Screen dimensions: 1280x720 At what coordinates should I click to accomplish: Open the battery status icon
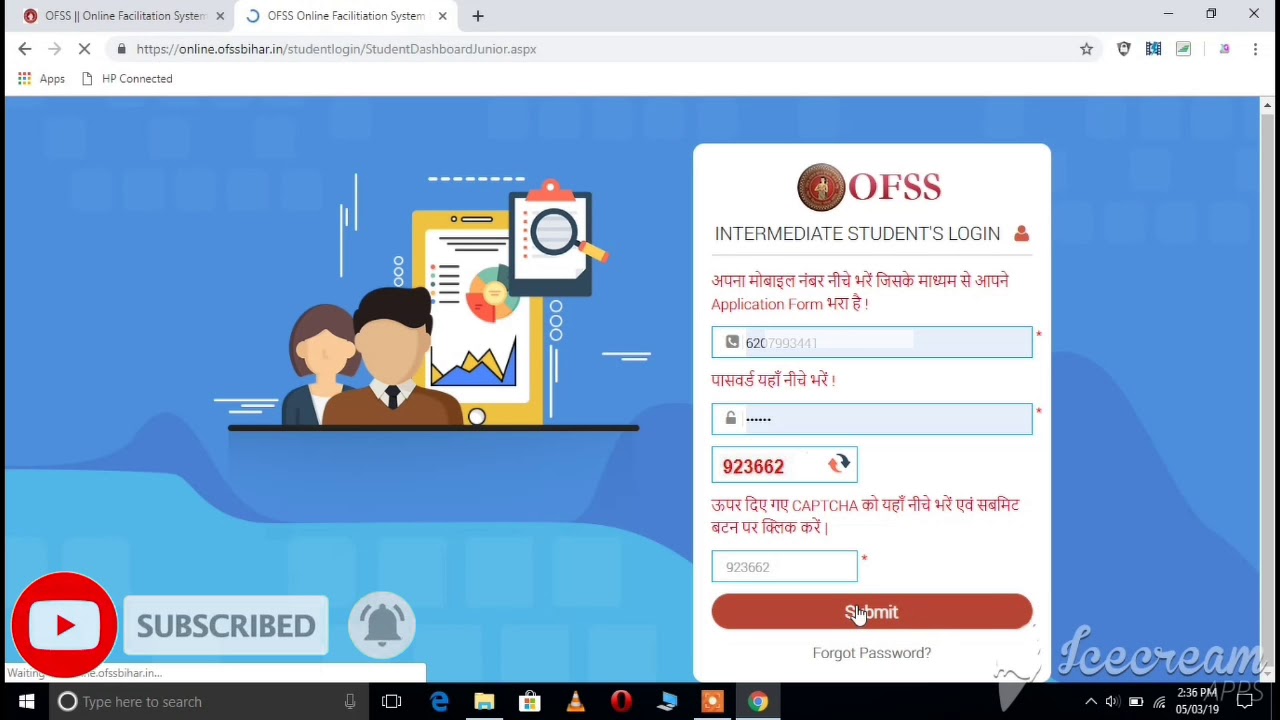pos(1136,702)
